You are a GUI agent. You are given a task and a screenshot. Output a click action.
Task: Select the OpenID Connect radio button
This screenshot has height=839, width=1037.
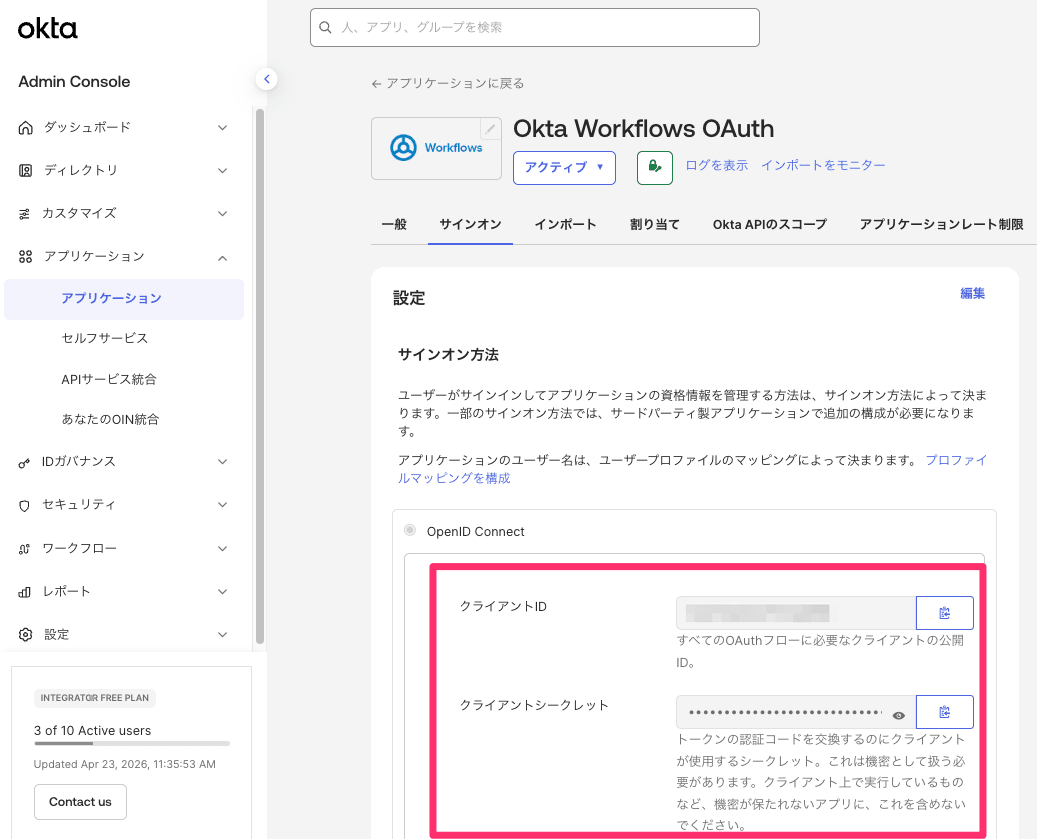click(410, 530)
